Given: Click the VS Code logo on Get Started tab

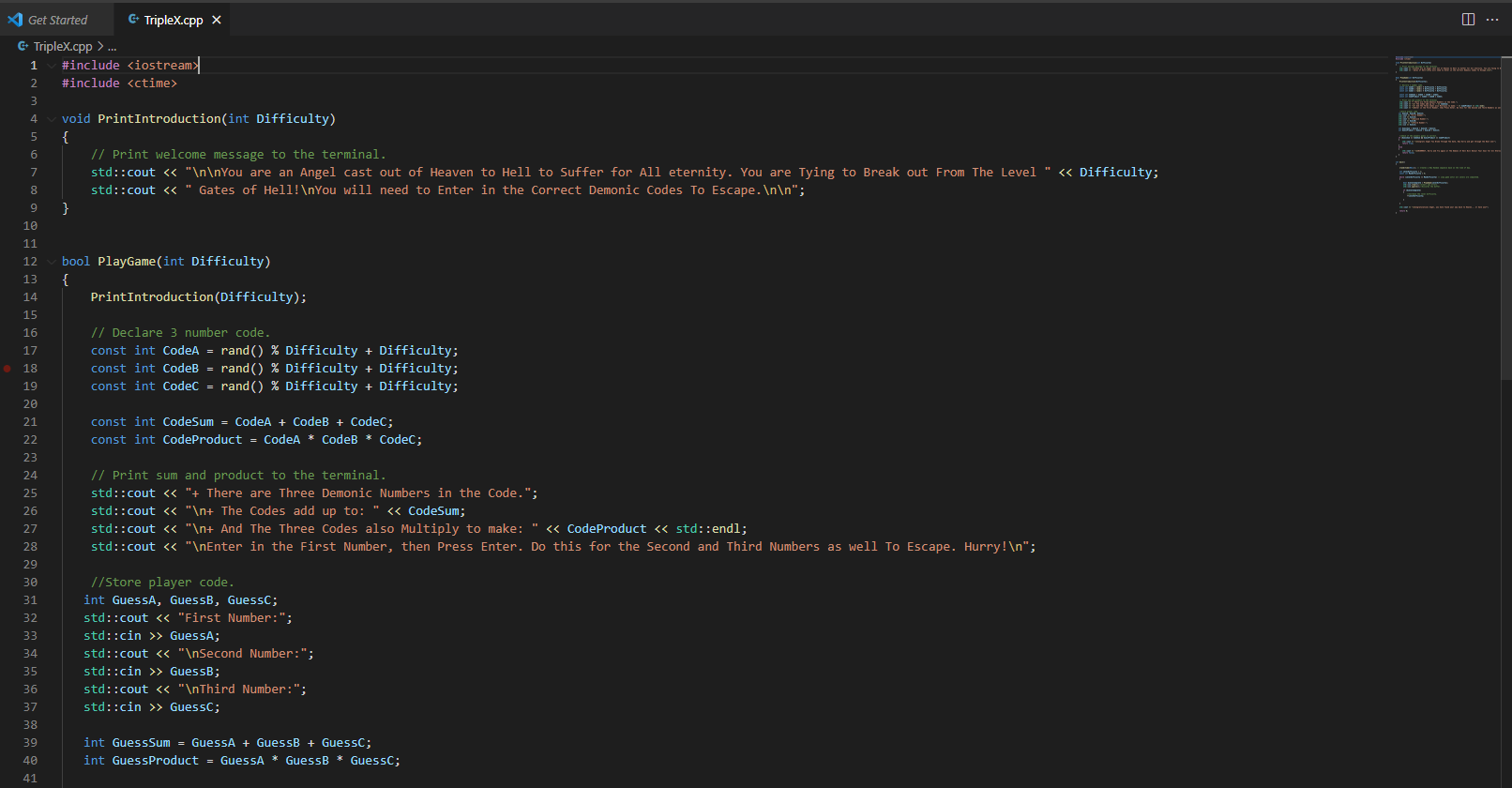Looking at the screenshot, I should click(x=15, y=20).
